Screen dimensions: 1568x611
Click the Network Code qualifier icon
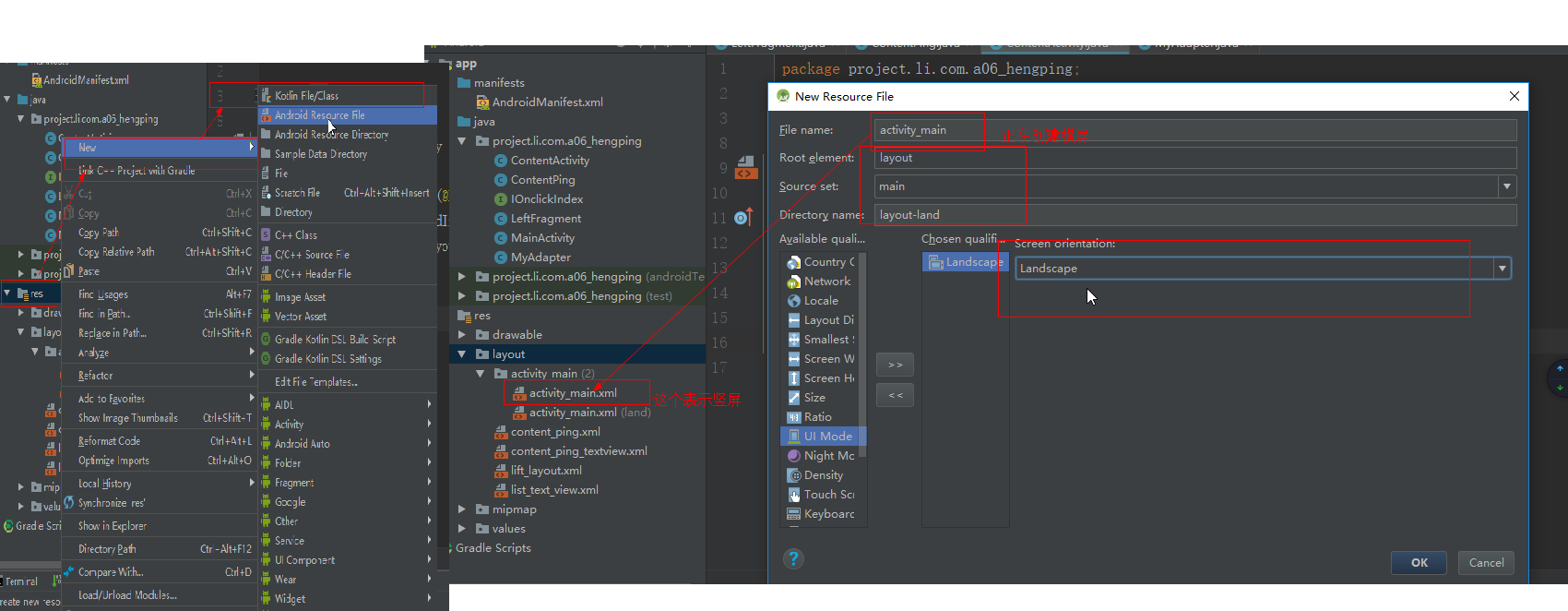793,282
